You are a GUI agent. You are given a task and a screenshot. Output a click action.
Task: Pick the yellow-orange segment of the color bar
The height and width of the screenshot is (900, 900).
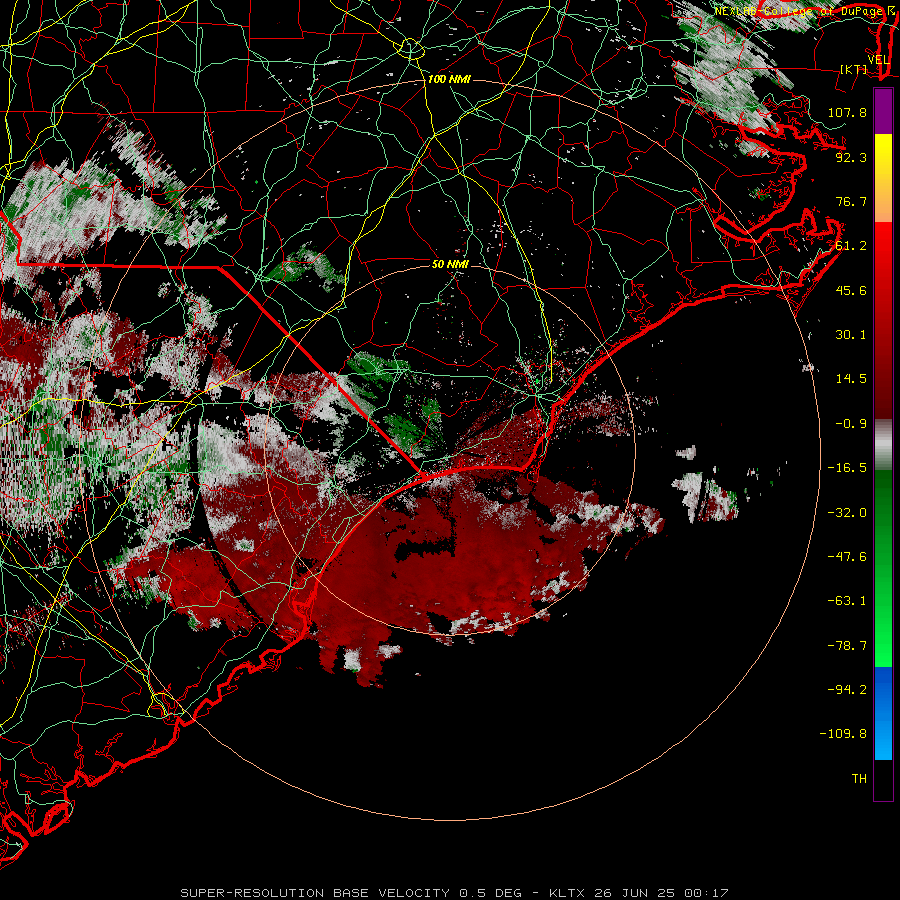(x=883, y=178)
